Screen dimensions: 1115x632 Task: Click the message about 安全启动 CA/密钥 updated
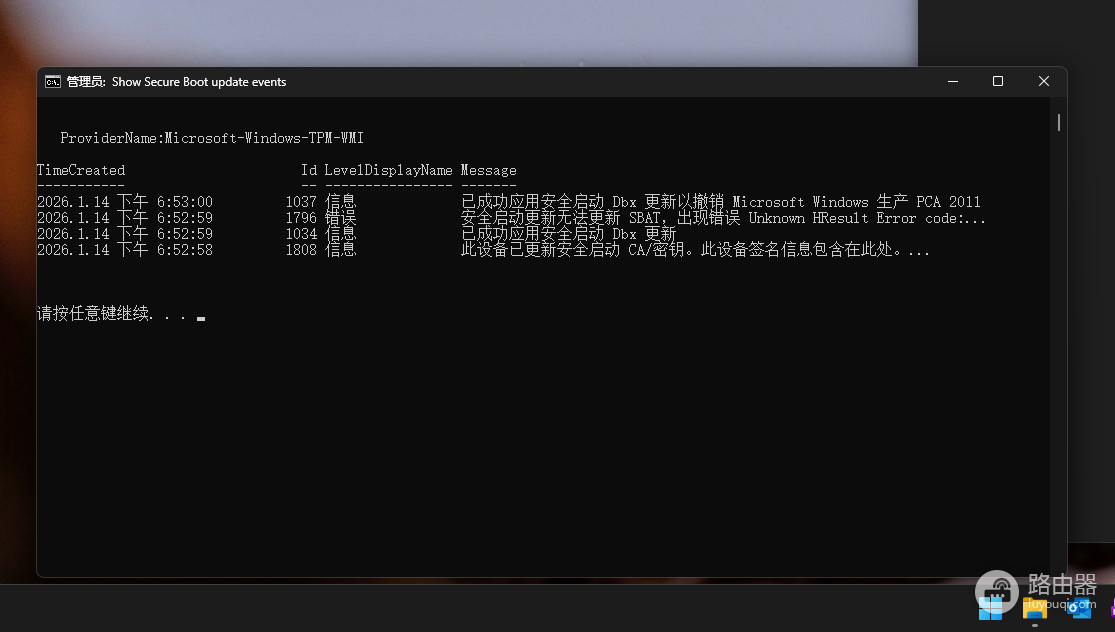(x=695, y=250)
